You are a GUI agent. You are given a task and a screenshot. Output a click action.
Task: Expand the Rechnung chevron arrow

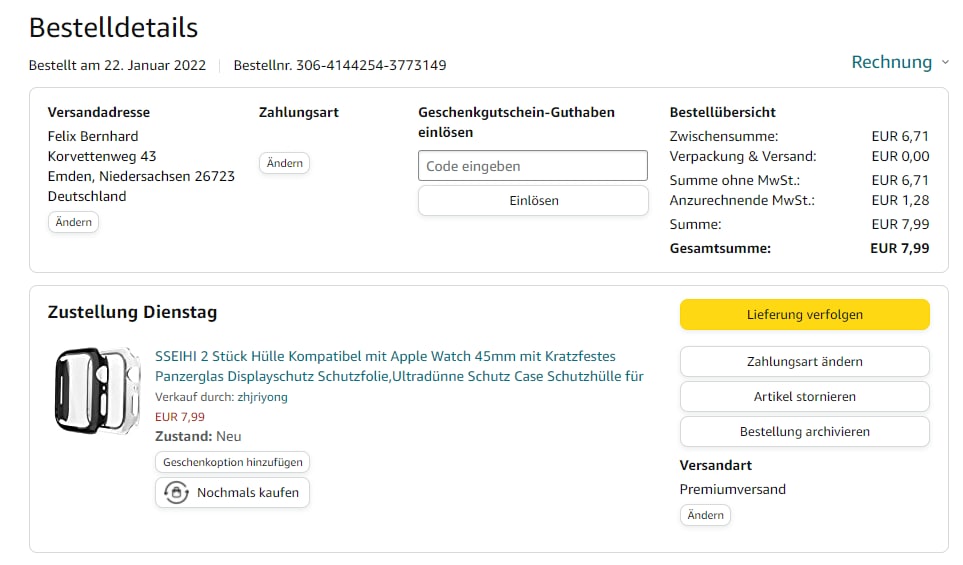(945, 63)
